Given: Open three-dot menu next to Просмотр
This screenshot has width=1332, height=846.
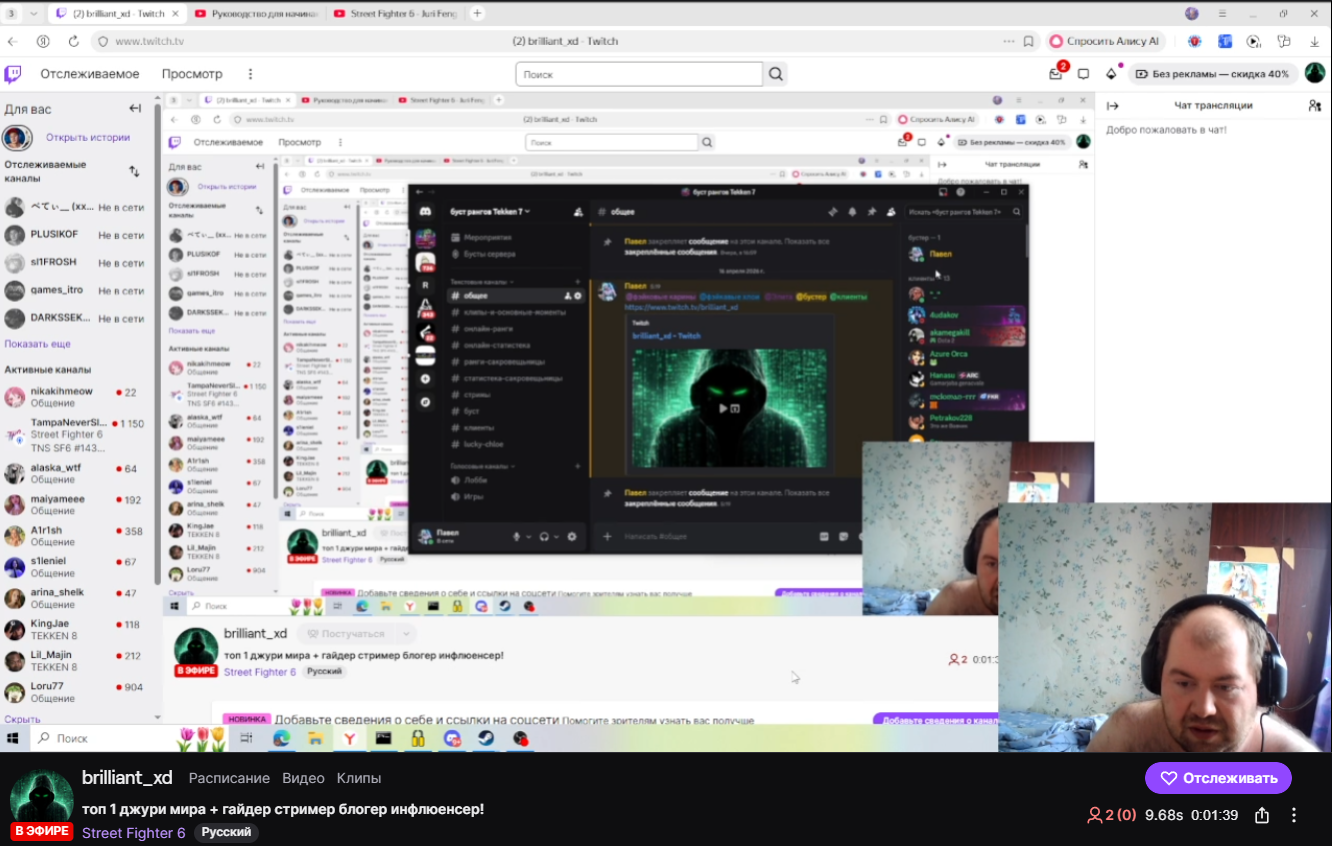Looking at the screenshot, I should (x=250, y=74).
